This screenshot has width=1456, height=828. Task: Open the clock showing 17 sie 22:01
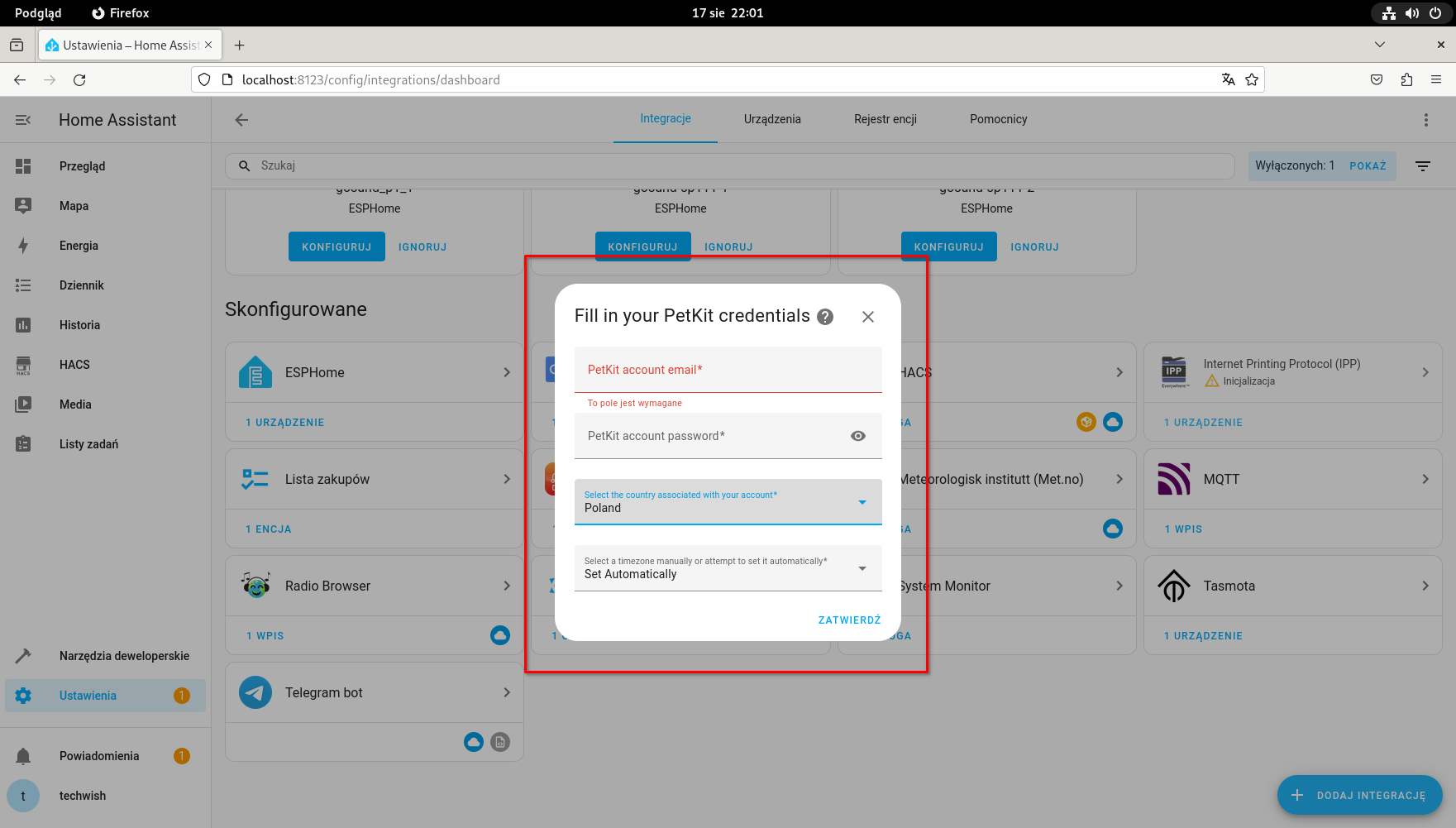click(x=728, y=13)
